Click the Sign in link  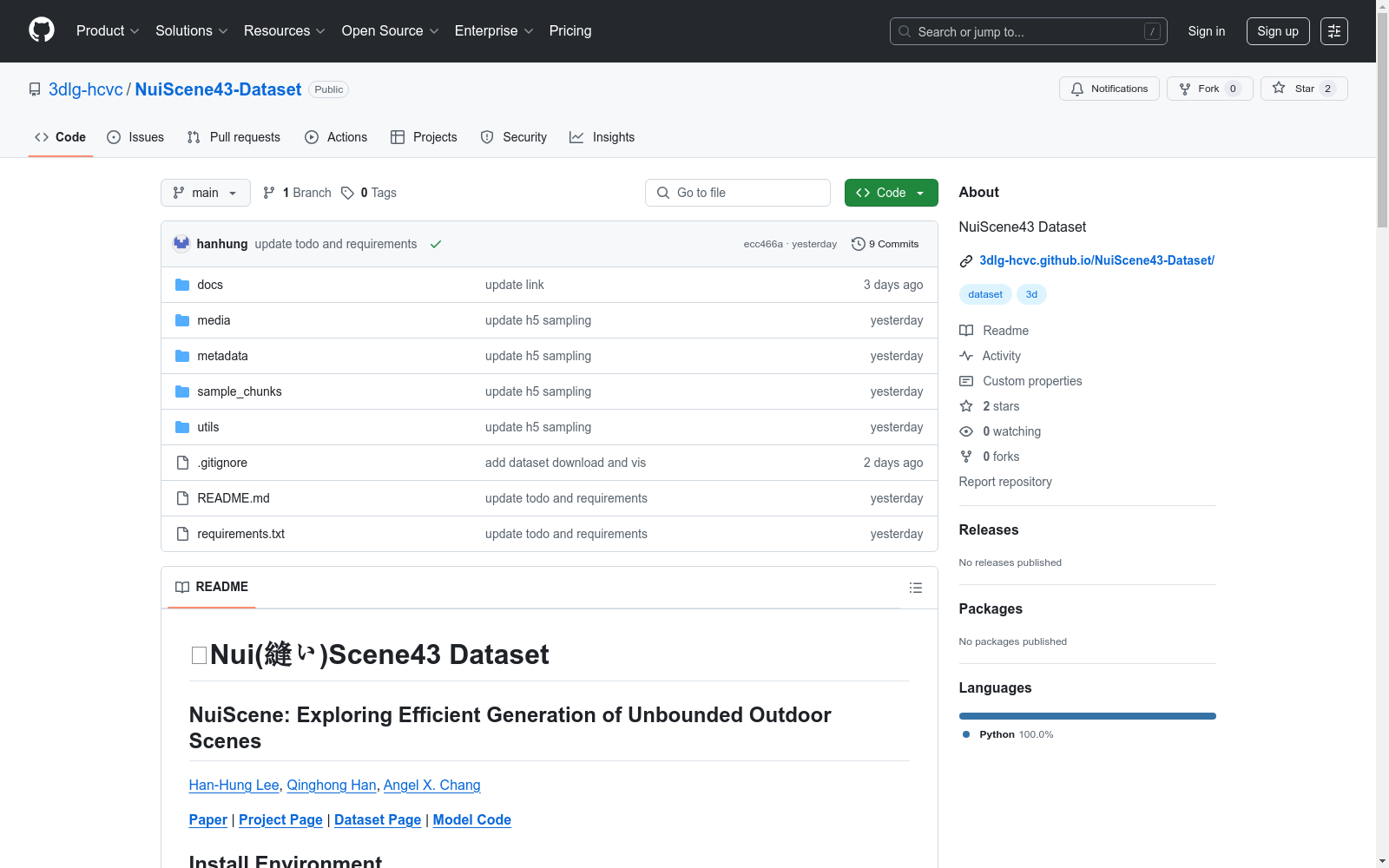[x=1207, y=31]
